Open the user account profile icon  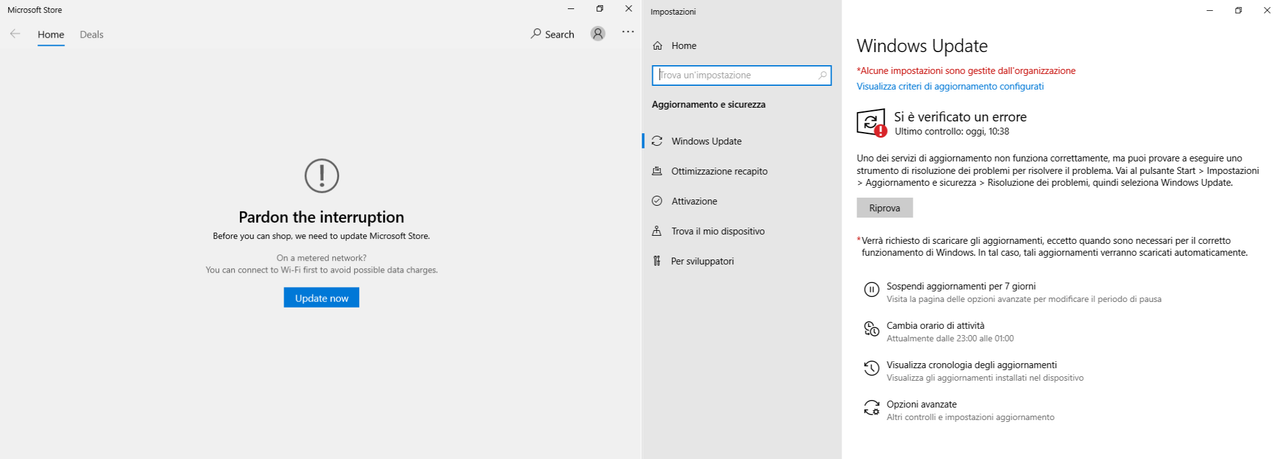click(598, 33)
